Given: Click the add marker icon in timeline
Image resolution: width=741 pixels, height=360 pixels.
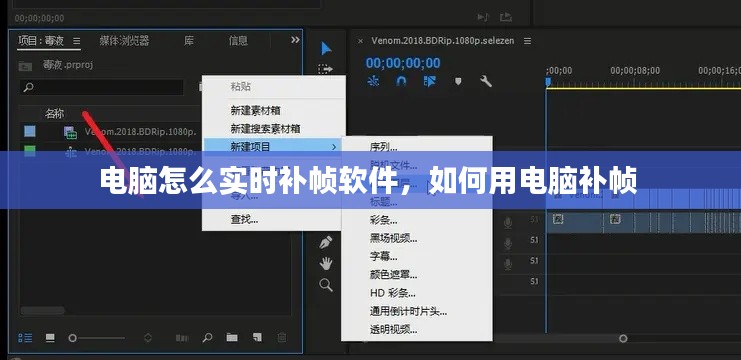Looking at the screenshot, I should [457, 82].
